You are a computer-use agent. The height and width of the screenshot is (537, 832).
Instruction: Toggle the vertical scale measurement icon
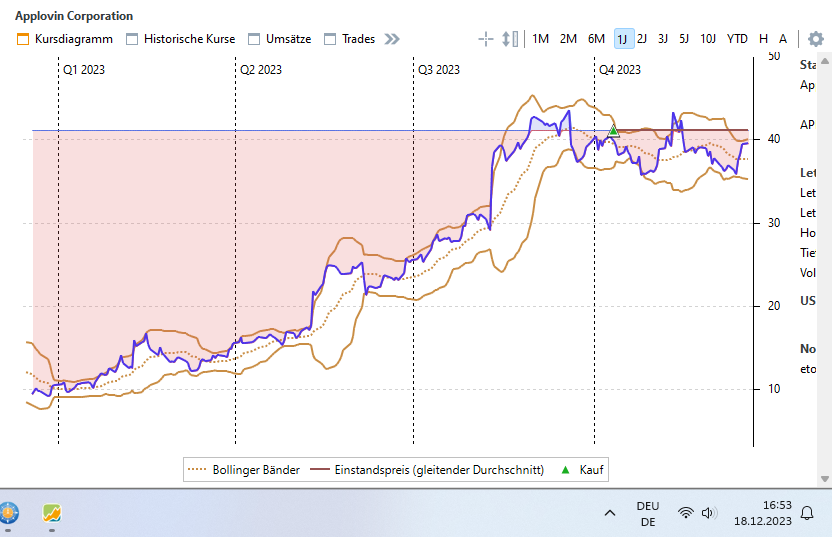pyautogui.click(x=509, y=39)
